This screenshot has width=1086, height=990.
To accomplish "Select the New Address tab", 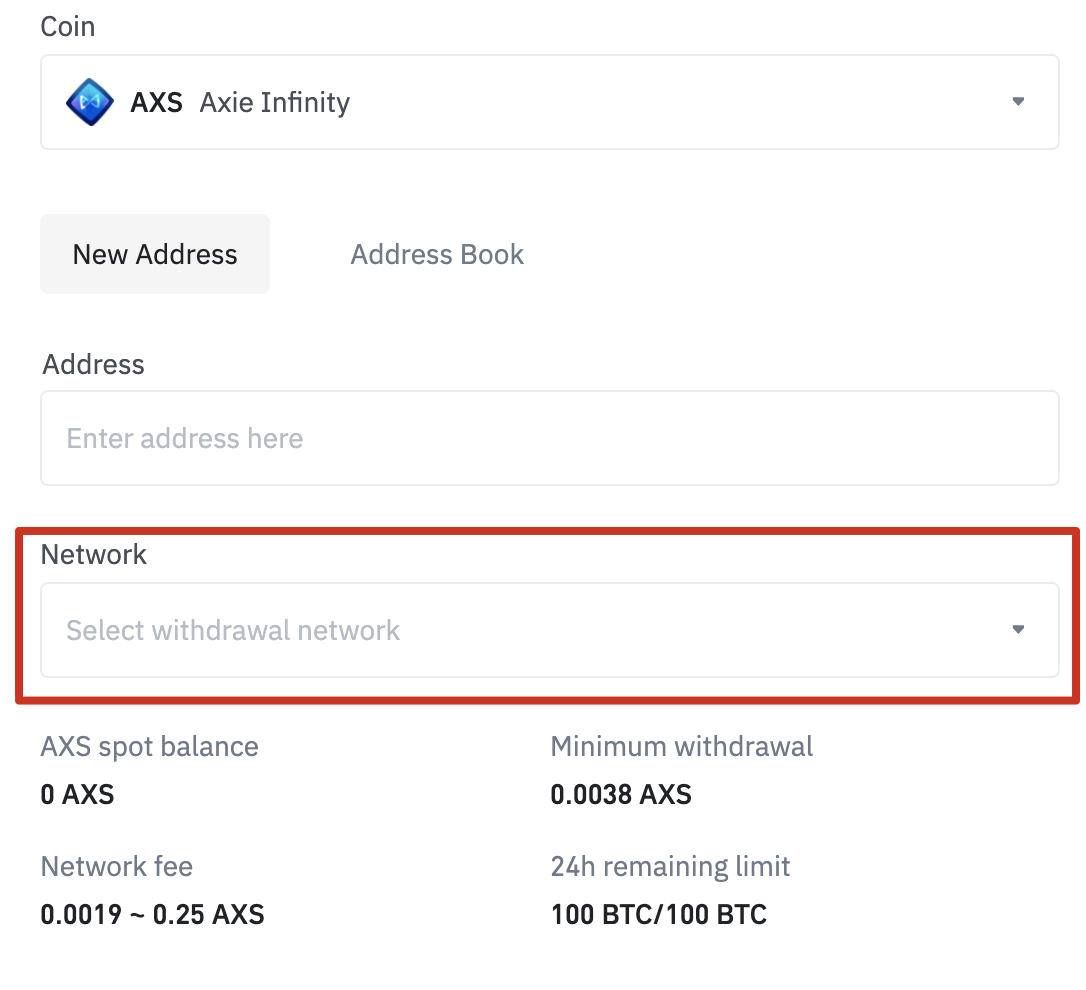I will tap(155, 254).
